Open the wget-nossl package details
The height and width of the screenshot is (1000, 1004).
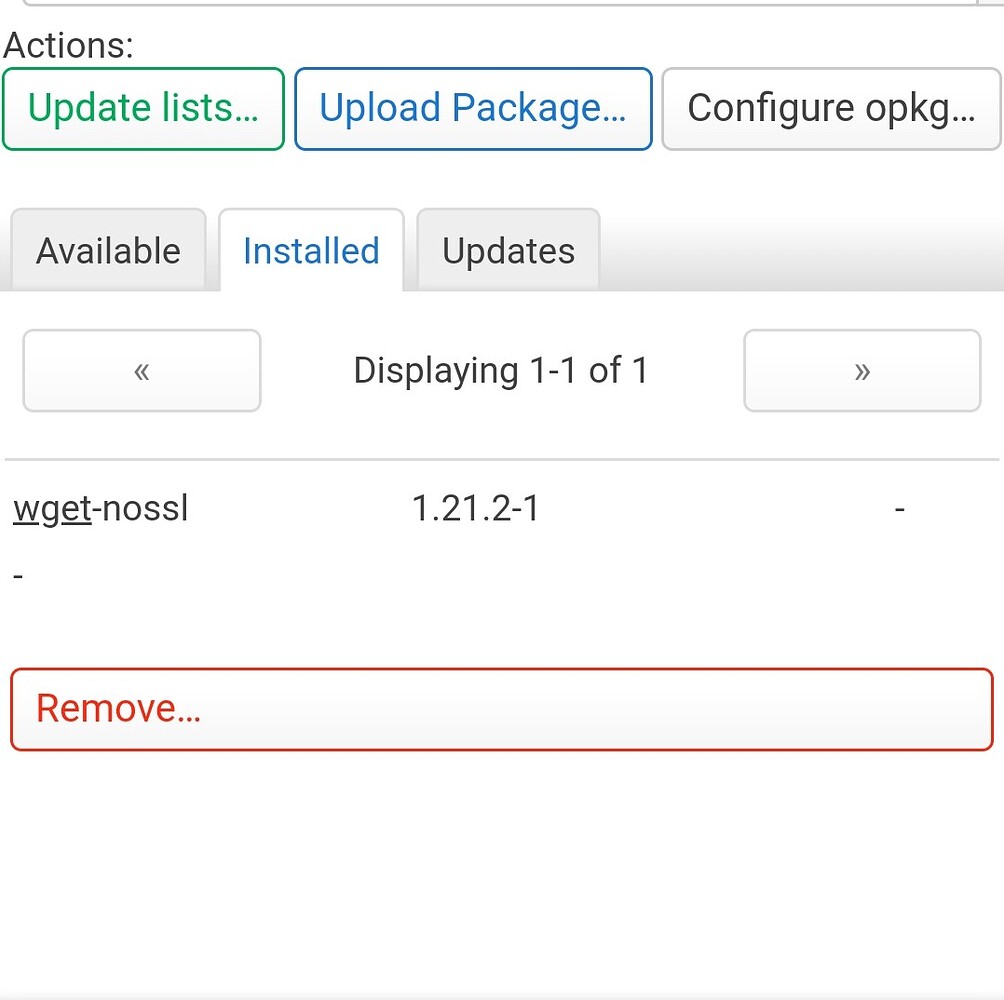click(100, 508)
